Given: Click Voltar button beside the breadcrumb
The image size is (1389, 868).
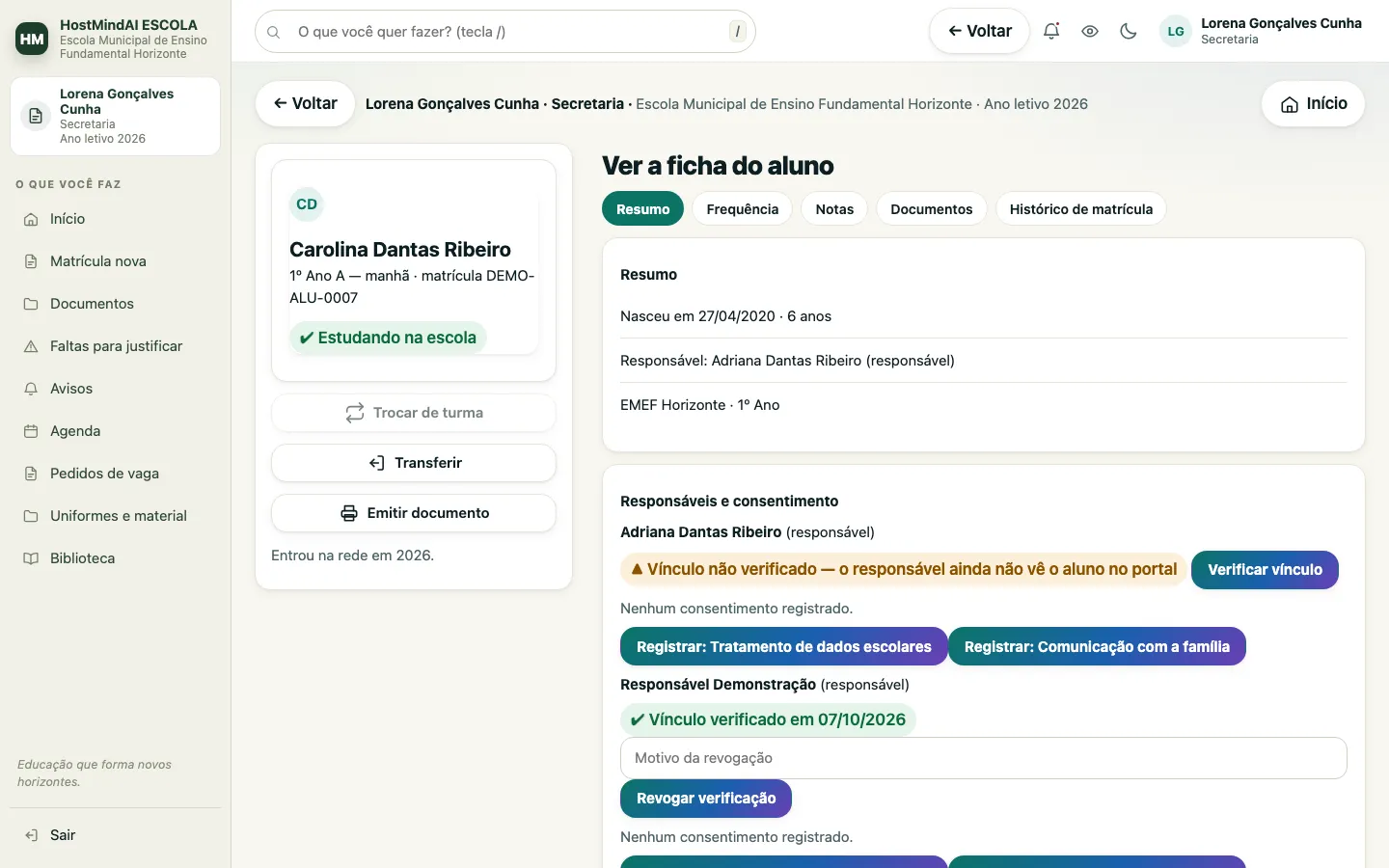Looking at the screenshot, I should [x=305, y=103].
